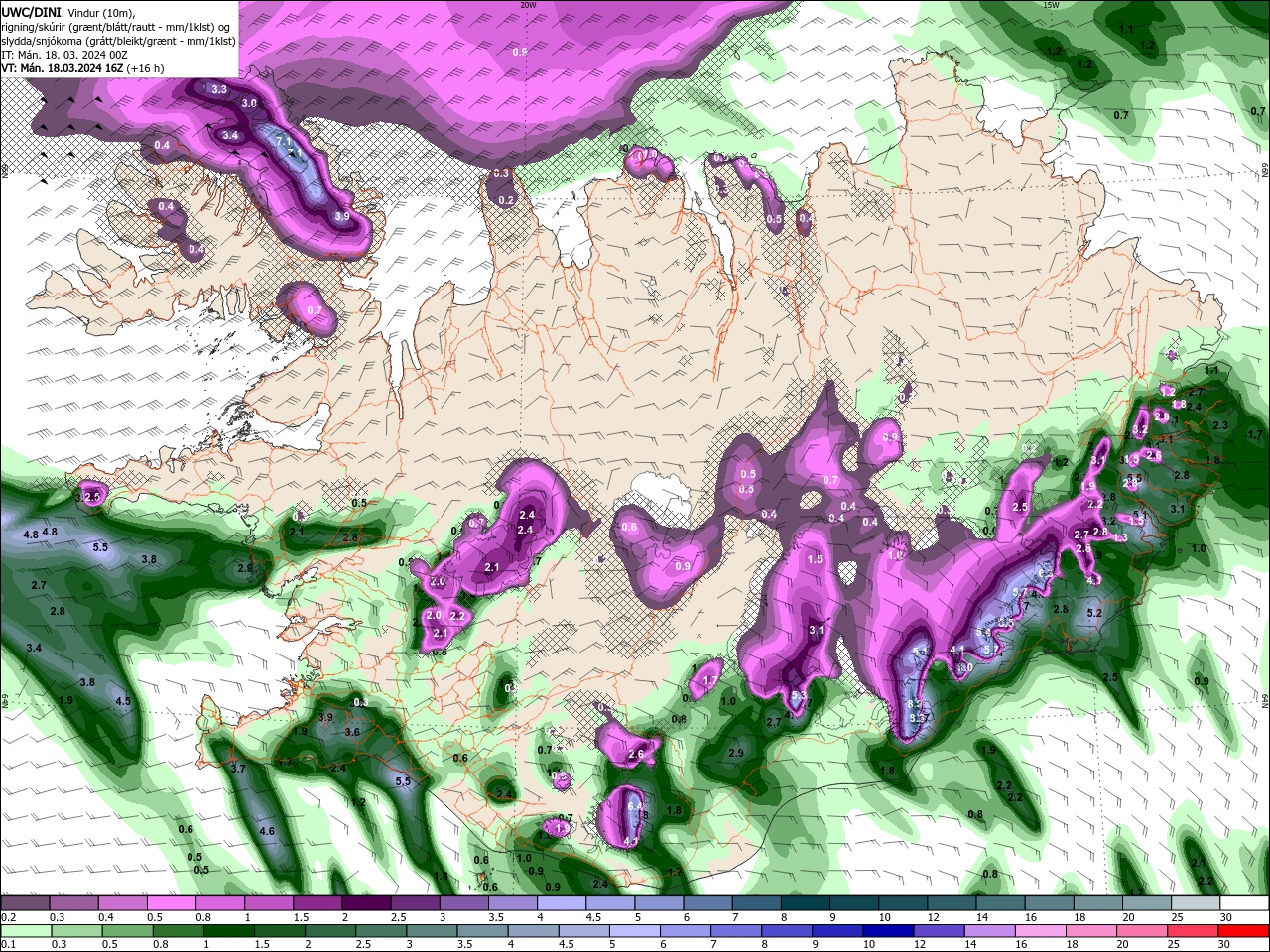Pick the lavender swatch labeled 4 in snow scale
Viewport: 1270px width, 952px height.
[561, 903]
